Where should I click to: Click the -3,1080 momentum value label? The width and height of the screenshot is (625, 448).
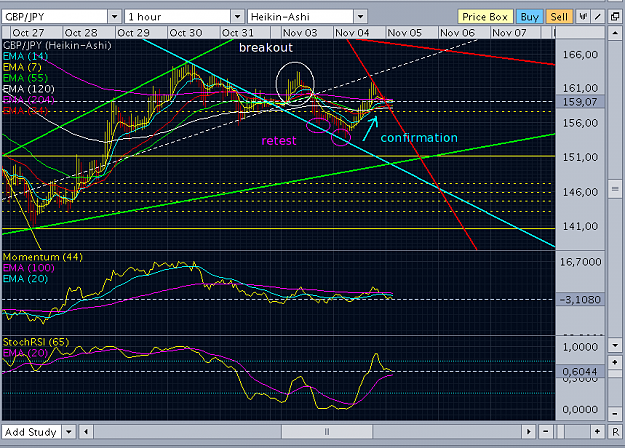(580, 299)
